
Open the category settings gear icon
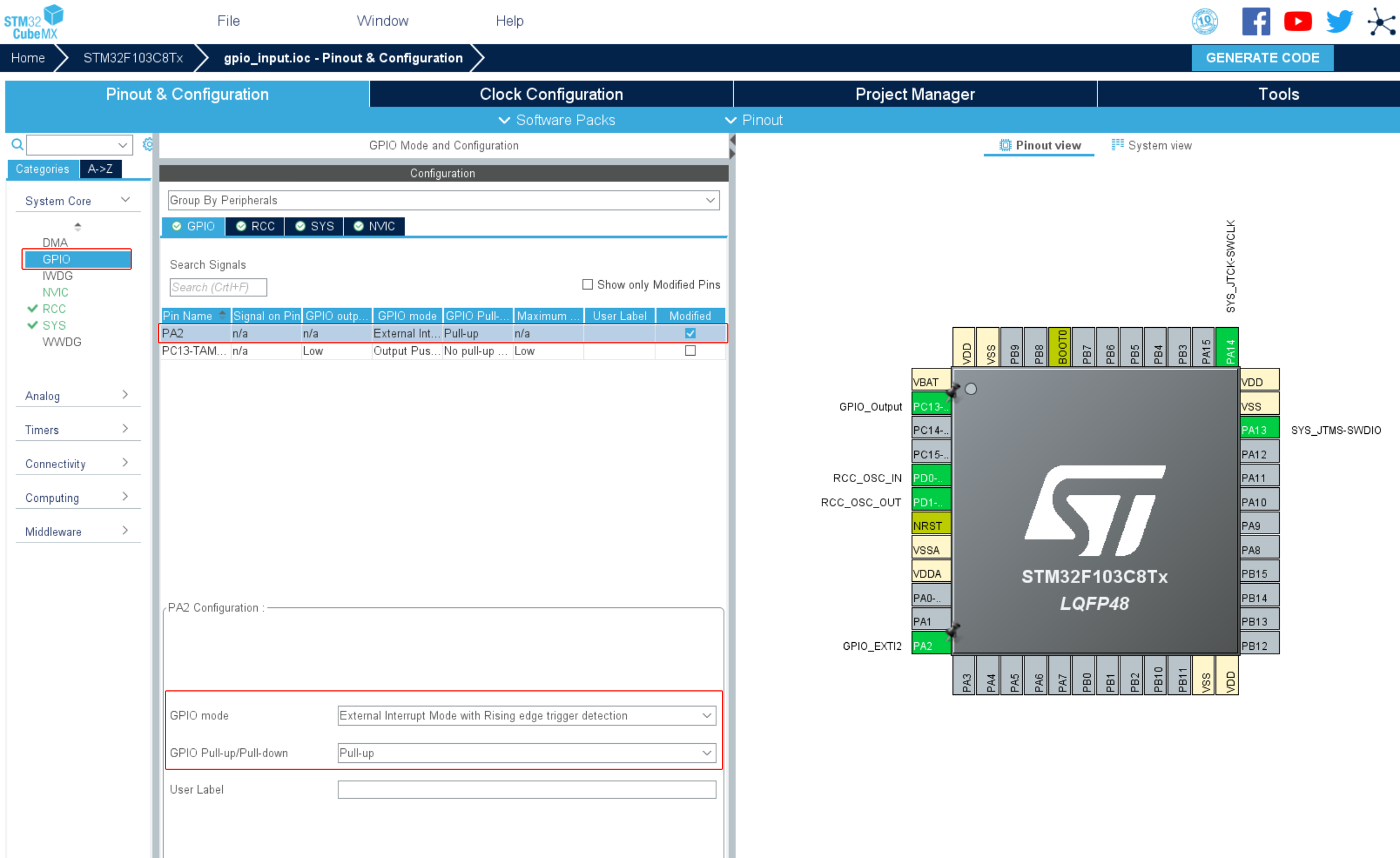pos(147,144)
